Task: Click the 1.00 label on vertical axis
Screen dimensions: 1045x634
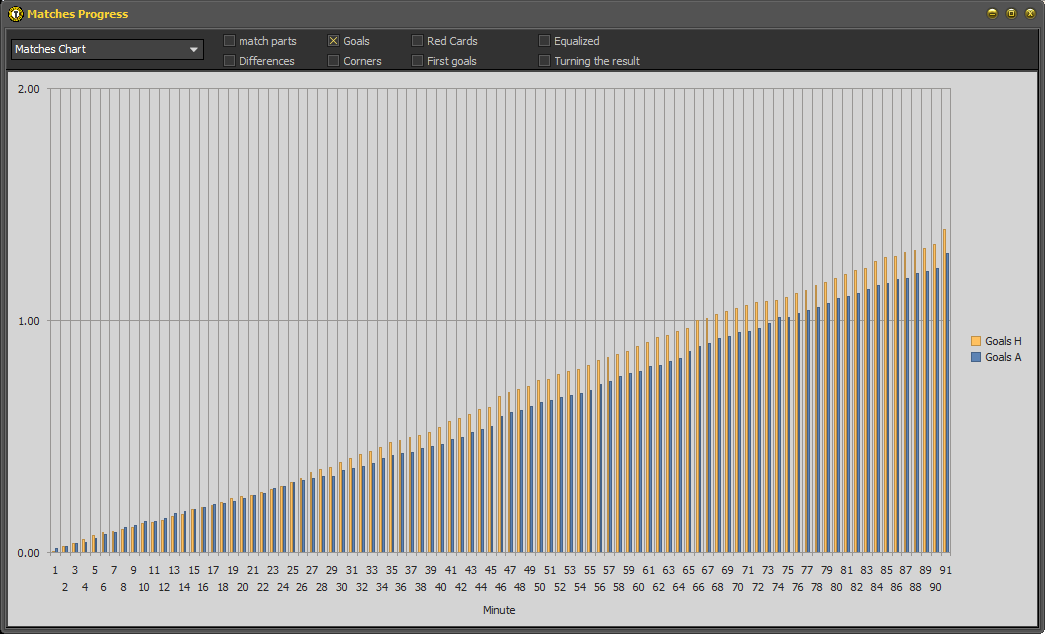Action: pos(28,321)
